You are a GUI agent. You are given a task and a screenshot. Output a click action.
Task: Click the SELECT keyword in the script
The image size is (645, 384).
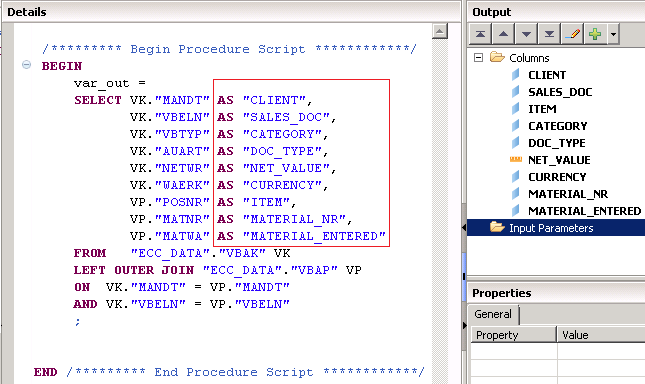98,100
